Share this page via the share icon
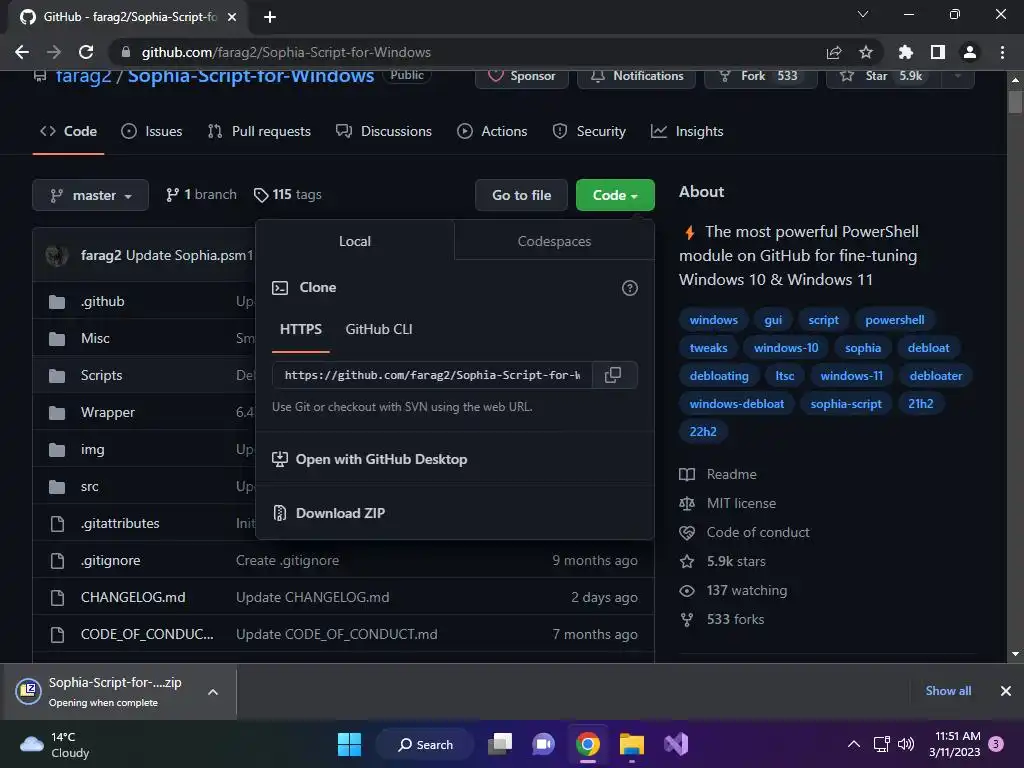 point(834,52)
